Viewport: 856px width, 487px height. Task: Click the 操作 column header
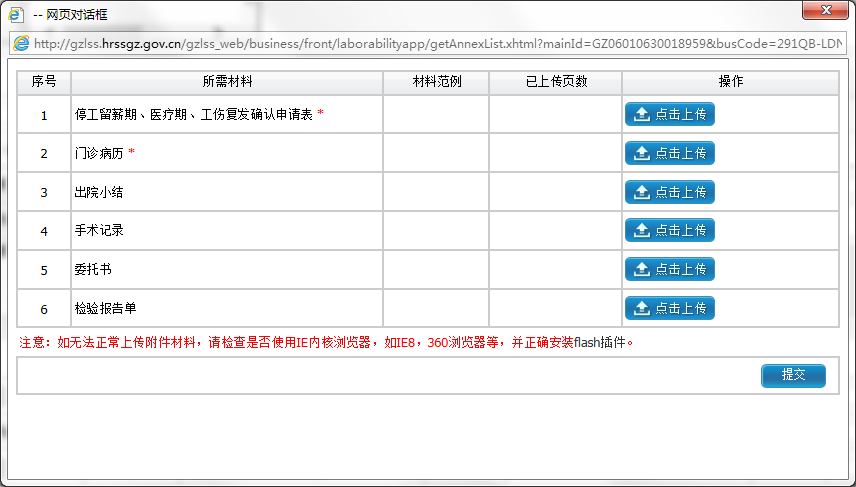(x=730, y=82)
